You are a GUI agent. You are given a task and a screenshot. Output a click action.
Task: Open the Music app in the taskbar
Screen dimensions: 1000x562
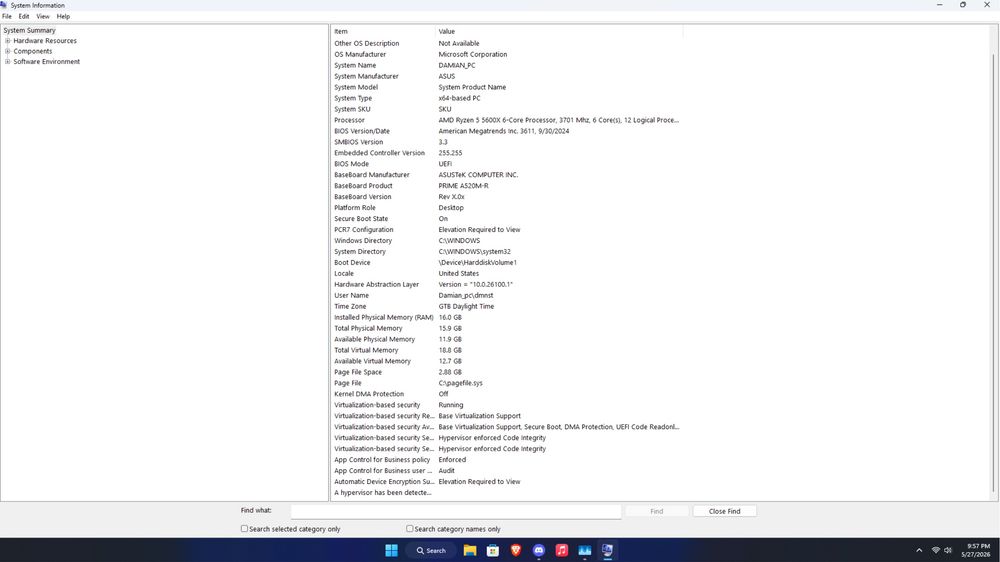[x=562, y=551]
